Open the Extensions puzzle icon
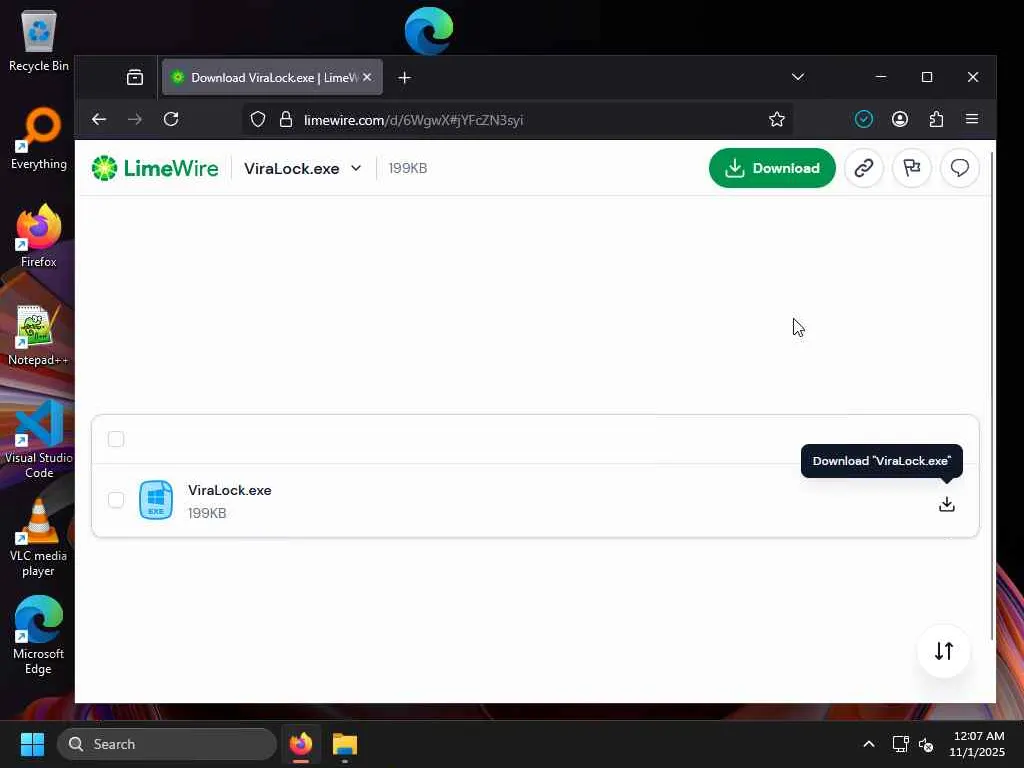Screen dimensions: 1024x768 pos(936,120)
